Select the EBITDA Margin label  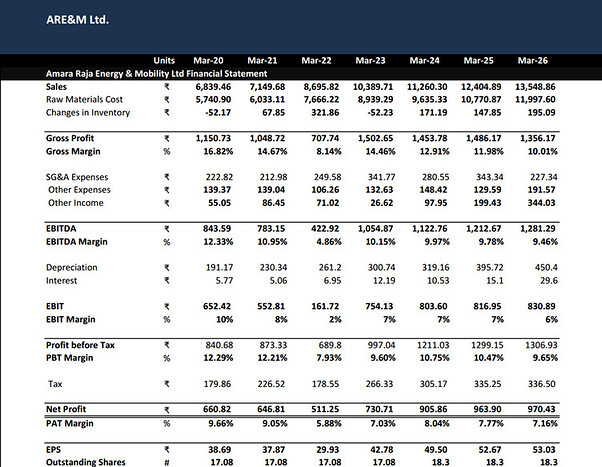coord(77,242)
